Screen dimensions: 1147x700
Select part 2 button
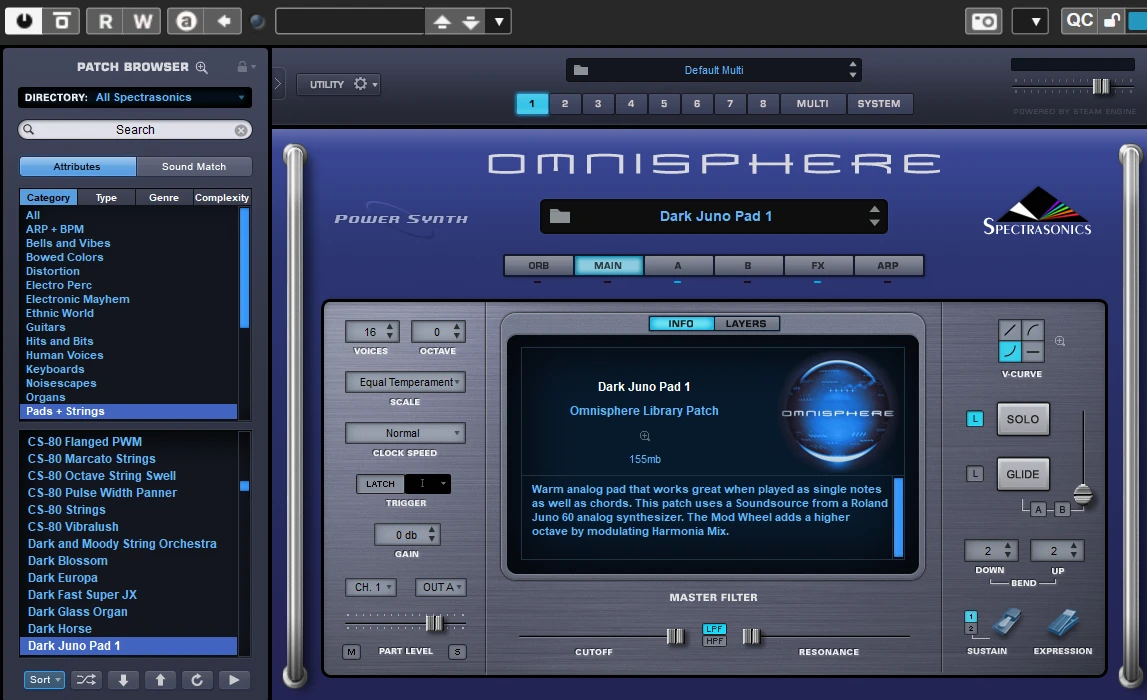coord(565,104)
